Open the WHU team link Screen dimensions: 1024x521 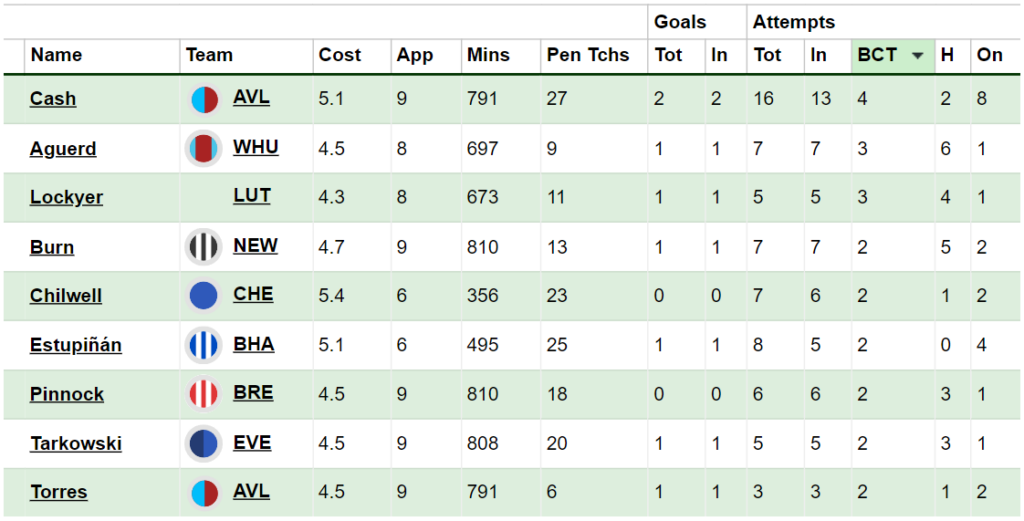click(255, 147)
